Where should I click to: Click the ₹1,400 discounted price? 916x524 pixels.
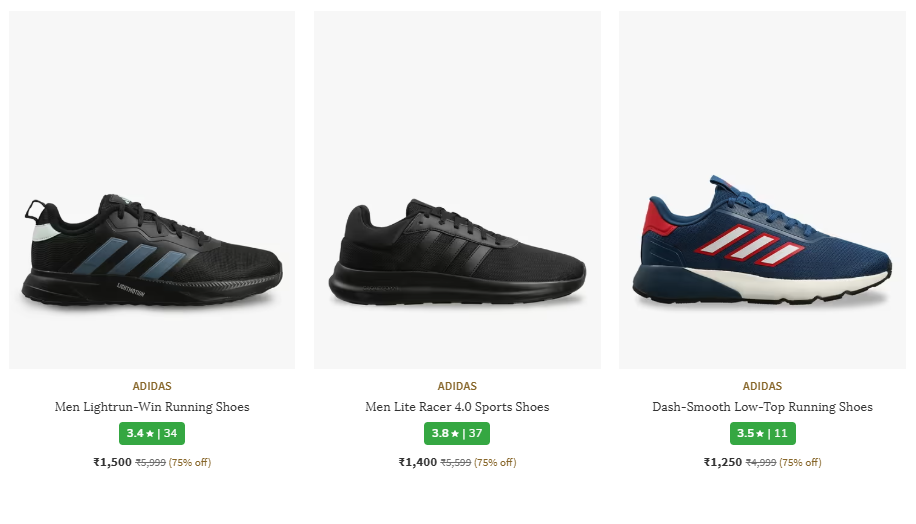coord(417,462)
